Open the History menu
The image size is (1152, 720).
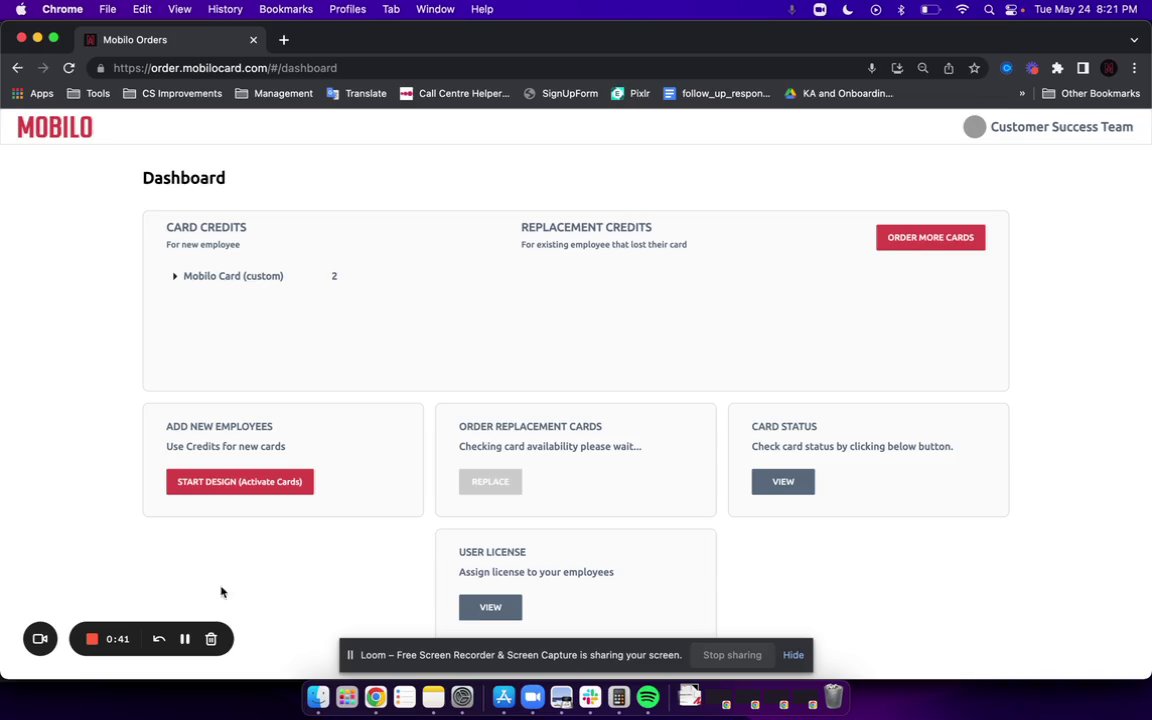[x=225, y=10]
